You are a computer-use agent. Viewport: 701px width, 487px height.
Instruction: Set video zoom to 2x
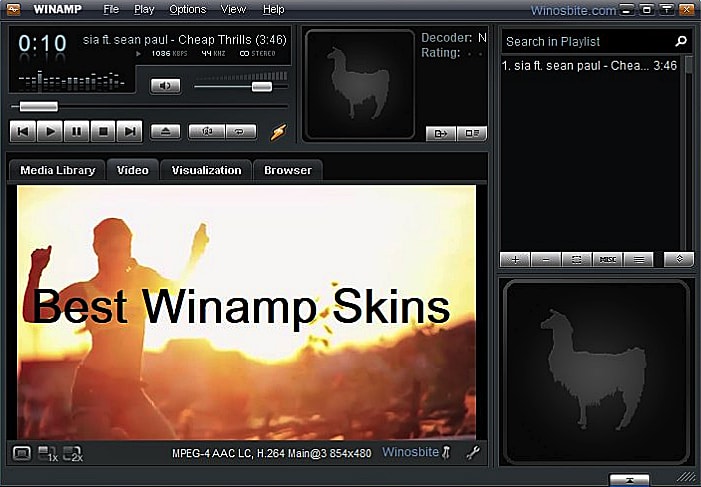(72, 453)
